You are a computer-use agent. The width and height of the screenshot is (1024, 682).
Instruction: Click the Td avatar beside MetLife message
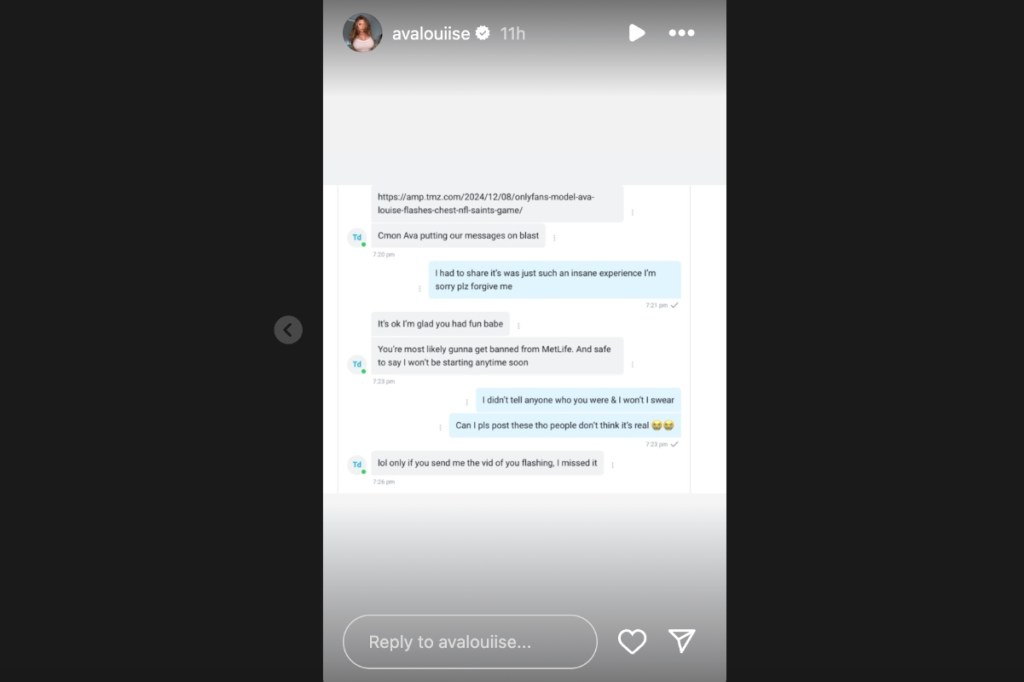pyautogui.click(x=357, y=364)
